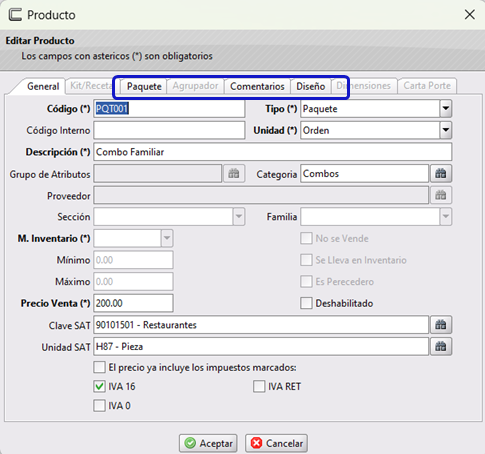This screenshot has width=485, height=454.
Task: Toggle the Es Perecedero checkbox
Action: click(306, 282)
